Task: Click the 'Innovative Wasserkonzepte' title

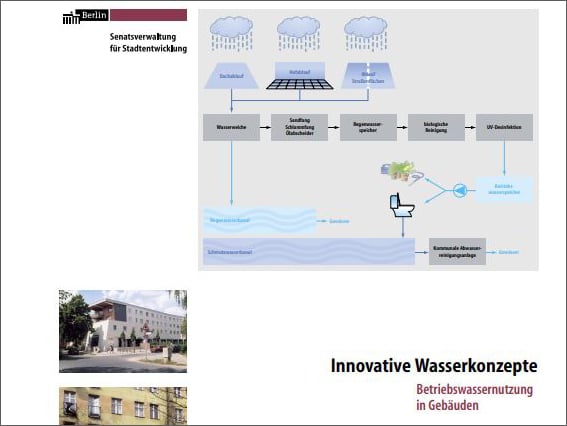Action: (434, 366)
